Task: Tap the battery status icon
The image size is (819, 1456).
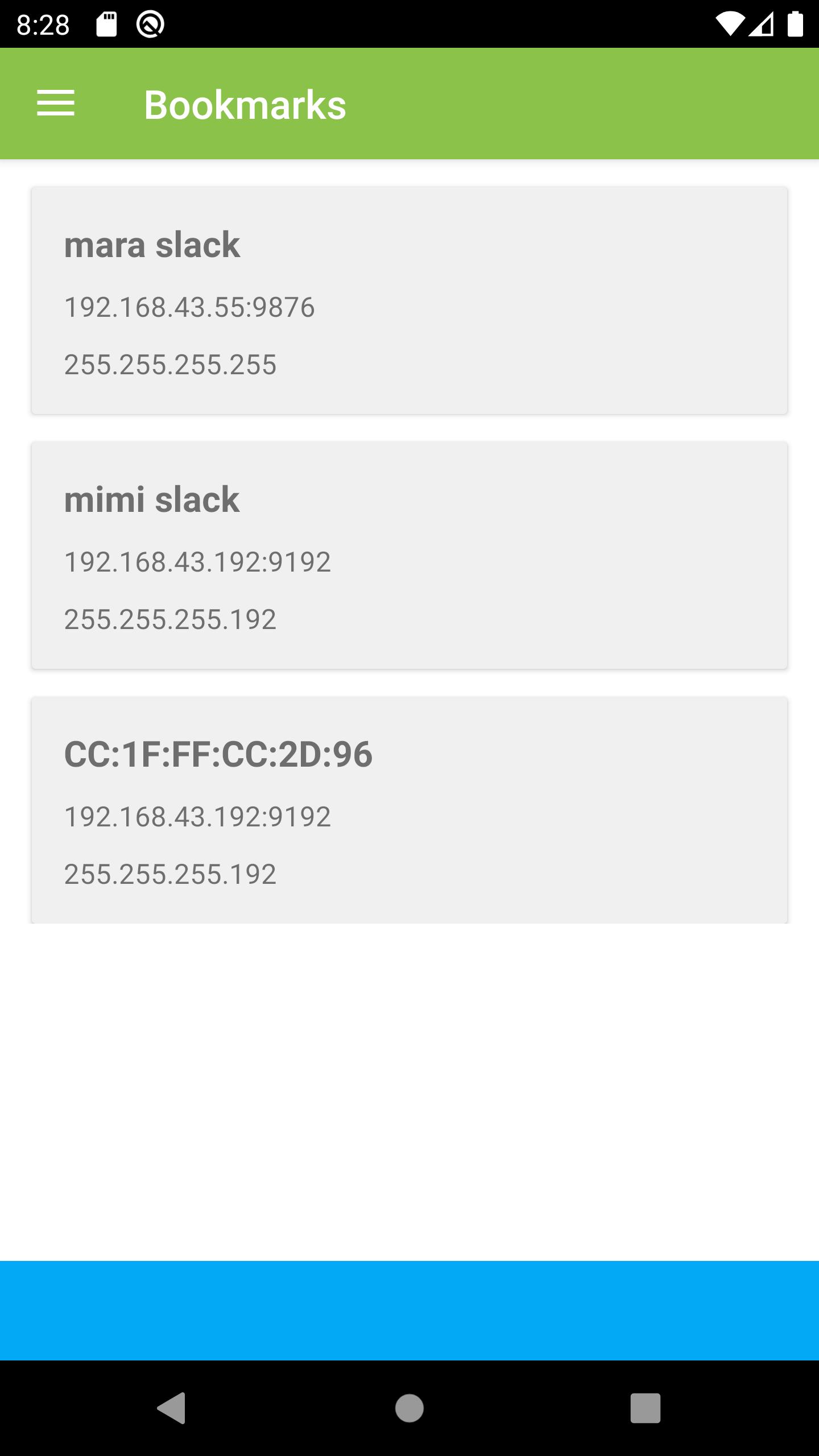Action: [x=795, y=24]
